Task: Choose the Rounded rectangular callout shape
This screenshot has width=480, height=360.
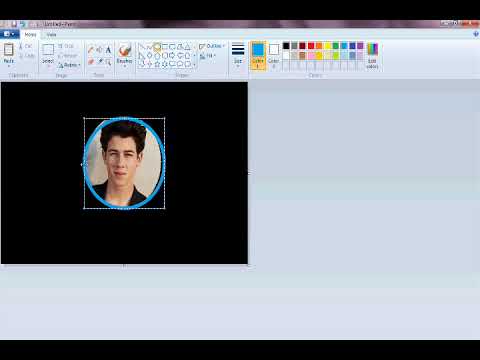Action: 172,64
